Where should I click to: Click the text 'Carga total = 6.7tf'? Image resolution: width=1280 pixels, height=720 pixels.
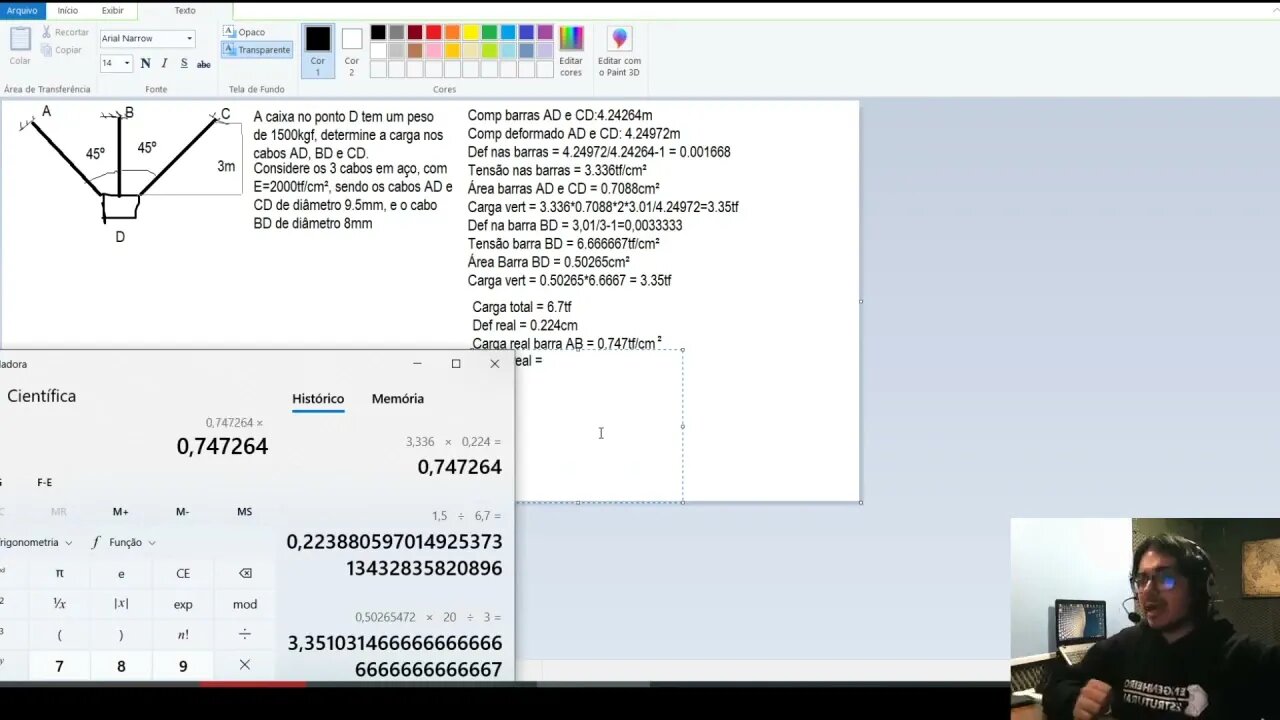[x=522, y=307]
